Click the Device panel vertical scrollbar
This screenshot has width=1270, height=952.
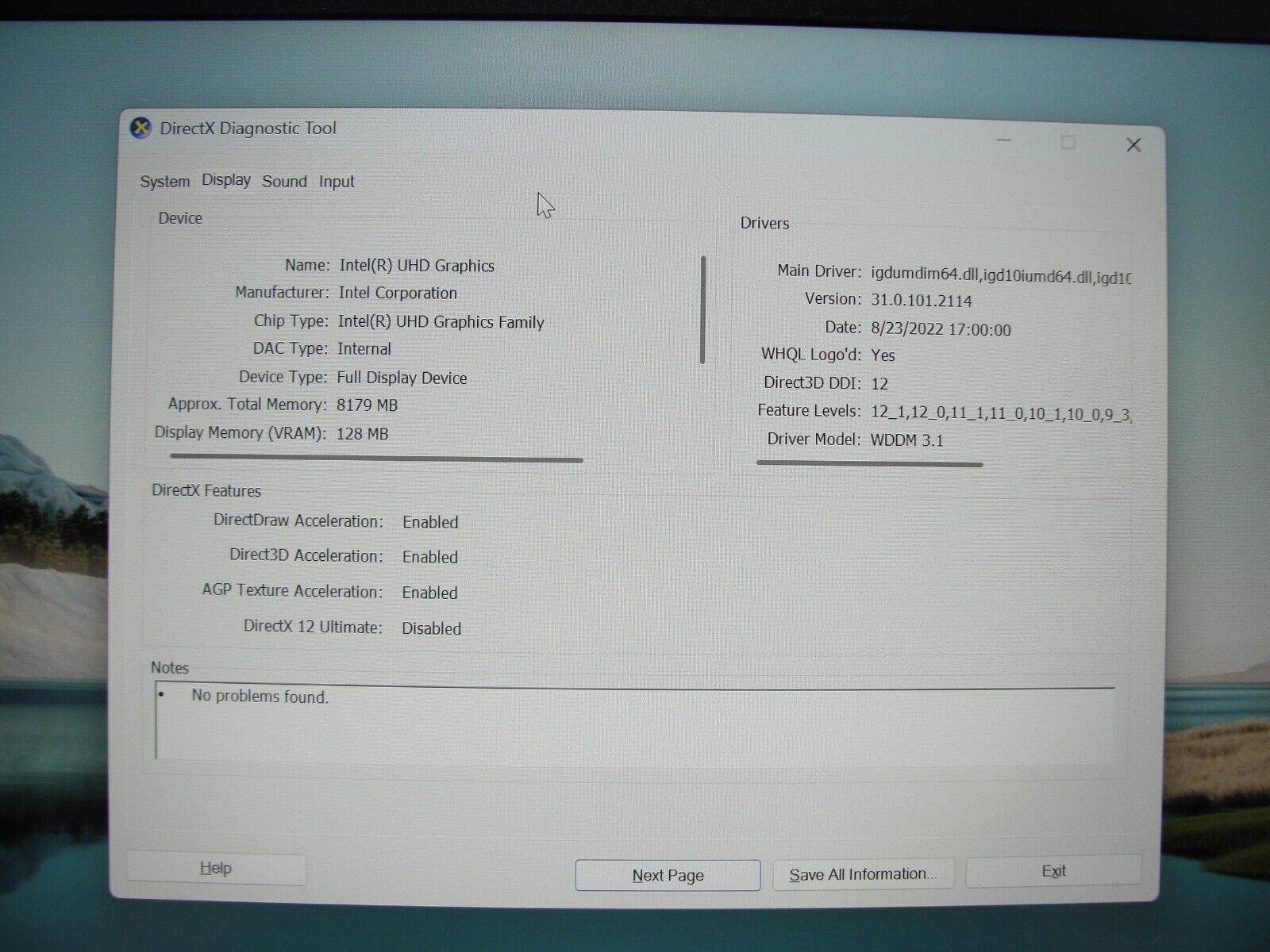pyautogui.click(x=702, y=309)
